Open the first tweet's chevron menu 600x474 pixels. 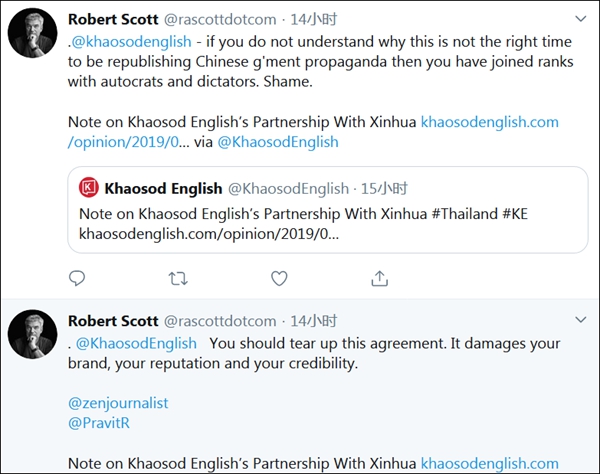[580, 18]
